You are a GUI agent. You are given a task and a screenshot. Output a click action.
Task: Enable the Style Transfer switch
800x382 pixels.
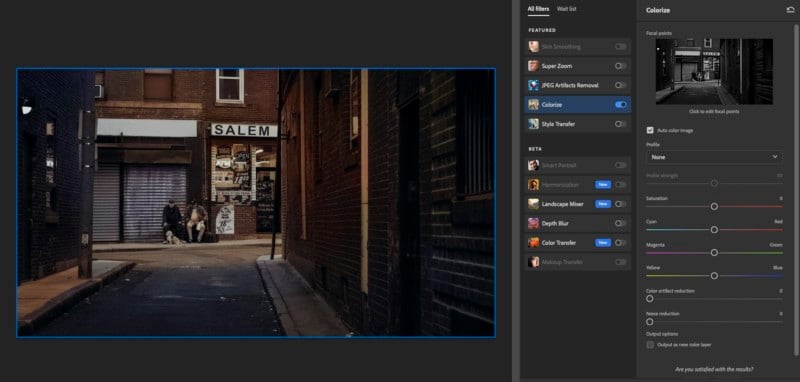pos(620,124)
